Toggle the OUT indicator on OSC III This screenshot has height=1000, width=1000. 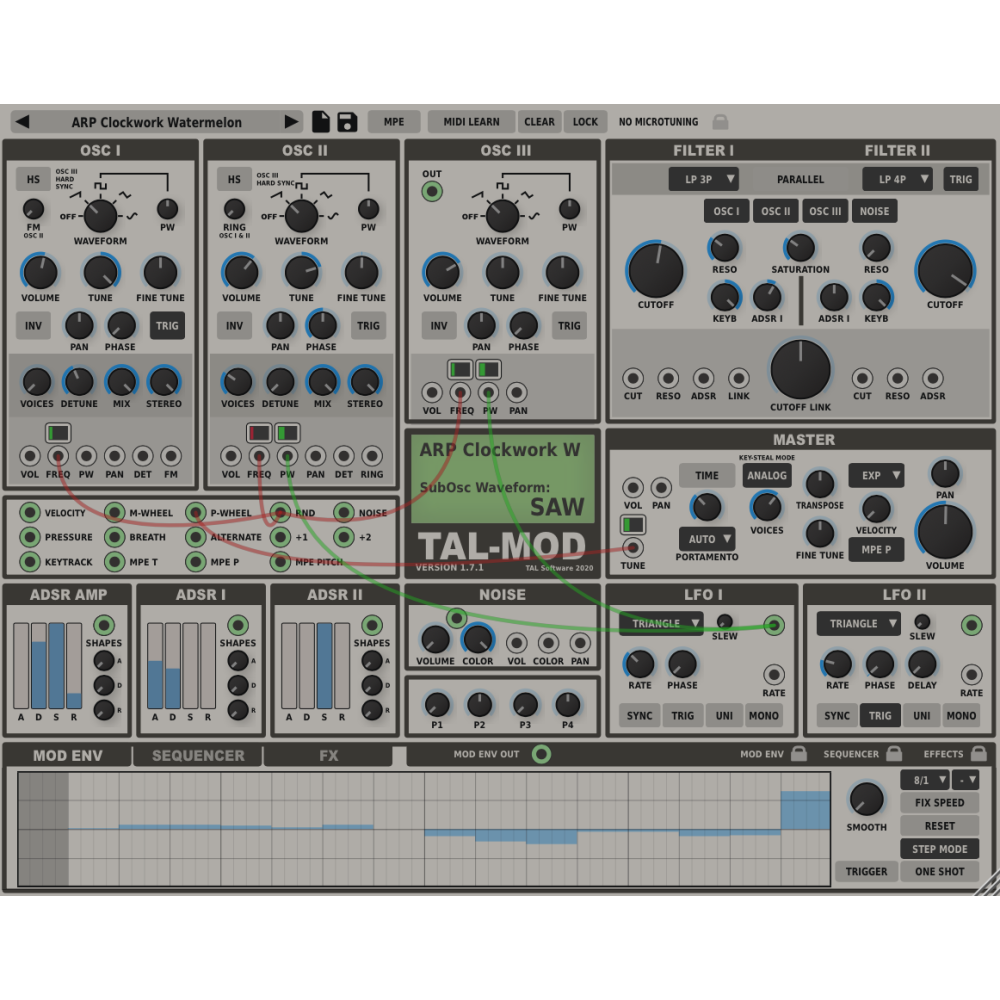pos(430,190)
